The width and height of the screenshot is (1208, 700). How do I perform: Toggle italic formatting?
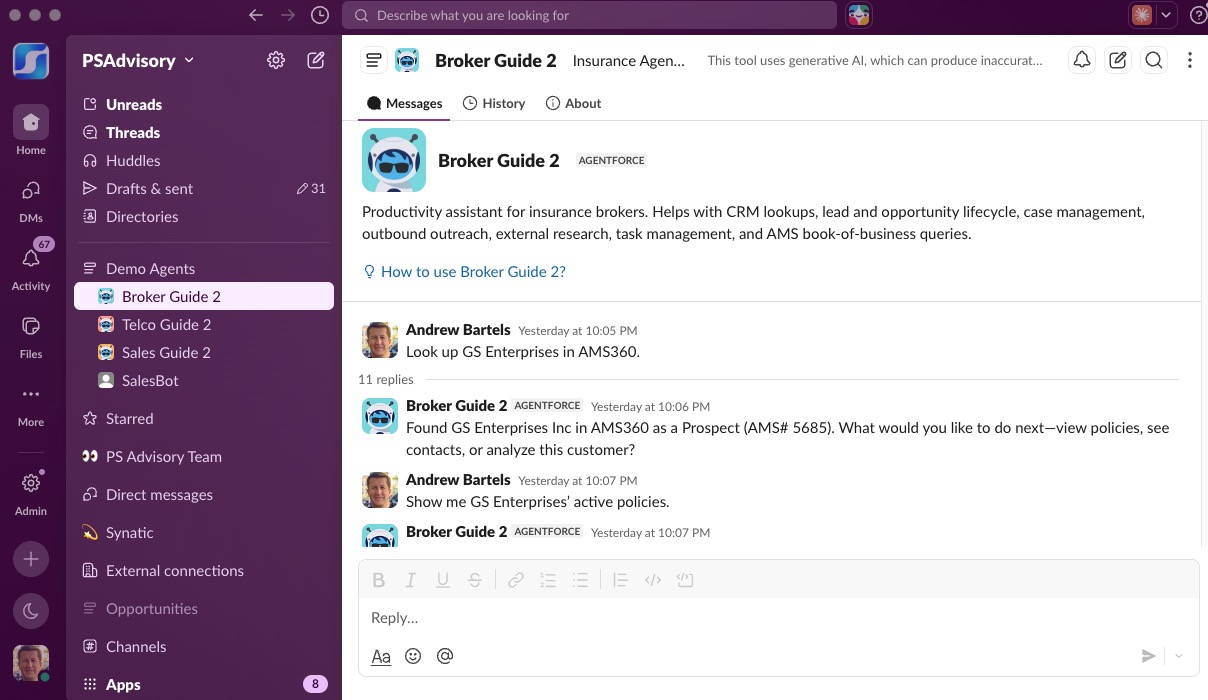tap(410, 580)
